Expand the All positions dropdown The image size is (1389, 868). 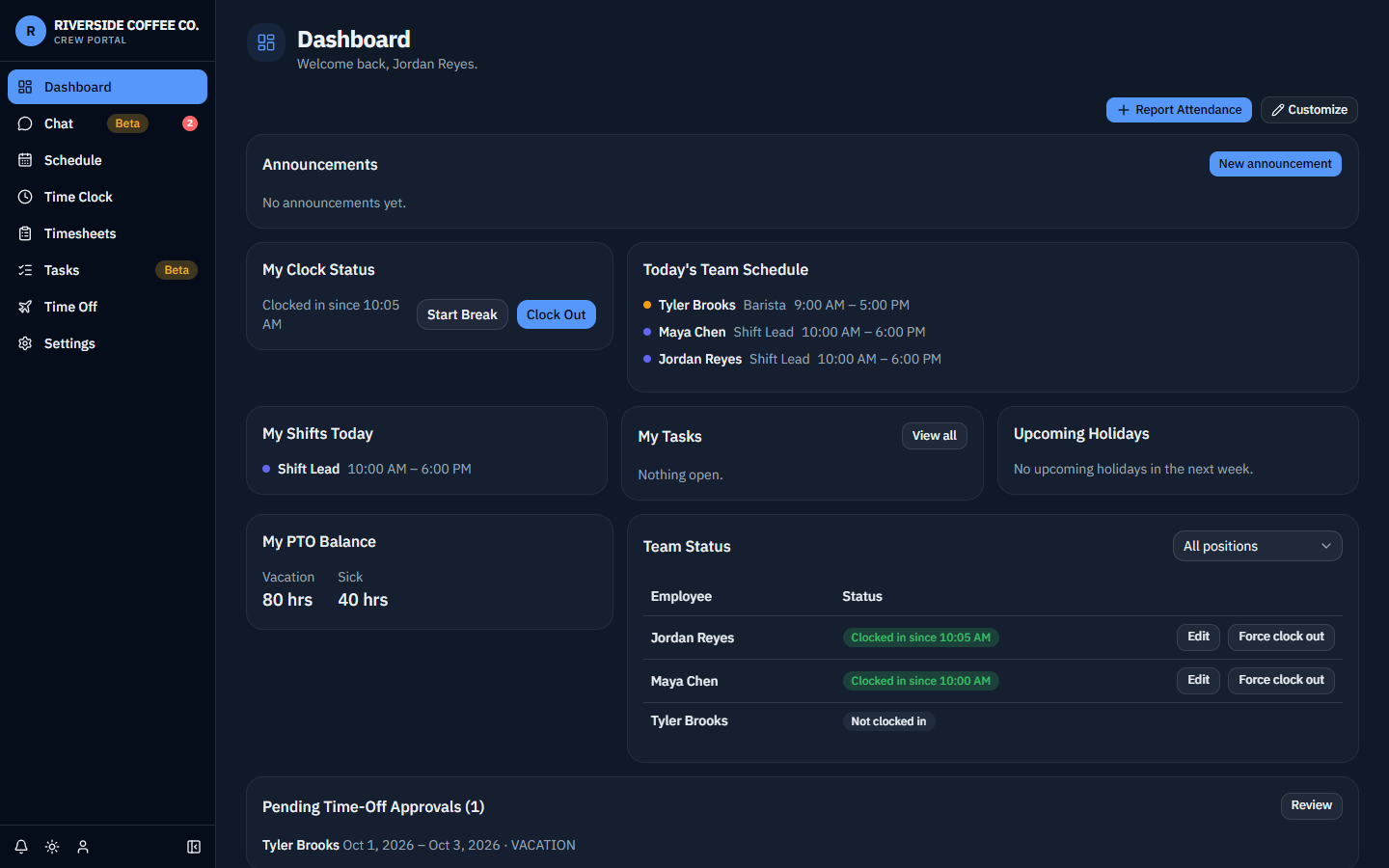(1257, 546)
